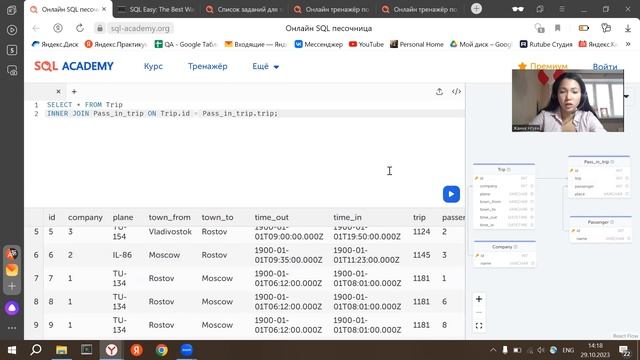Open Personal Home bookmark

click(416, 44)
